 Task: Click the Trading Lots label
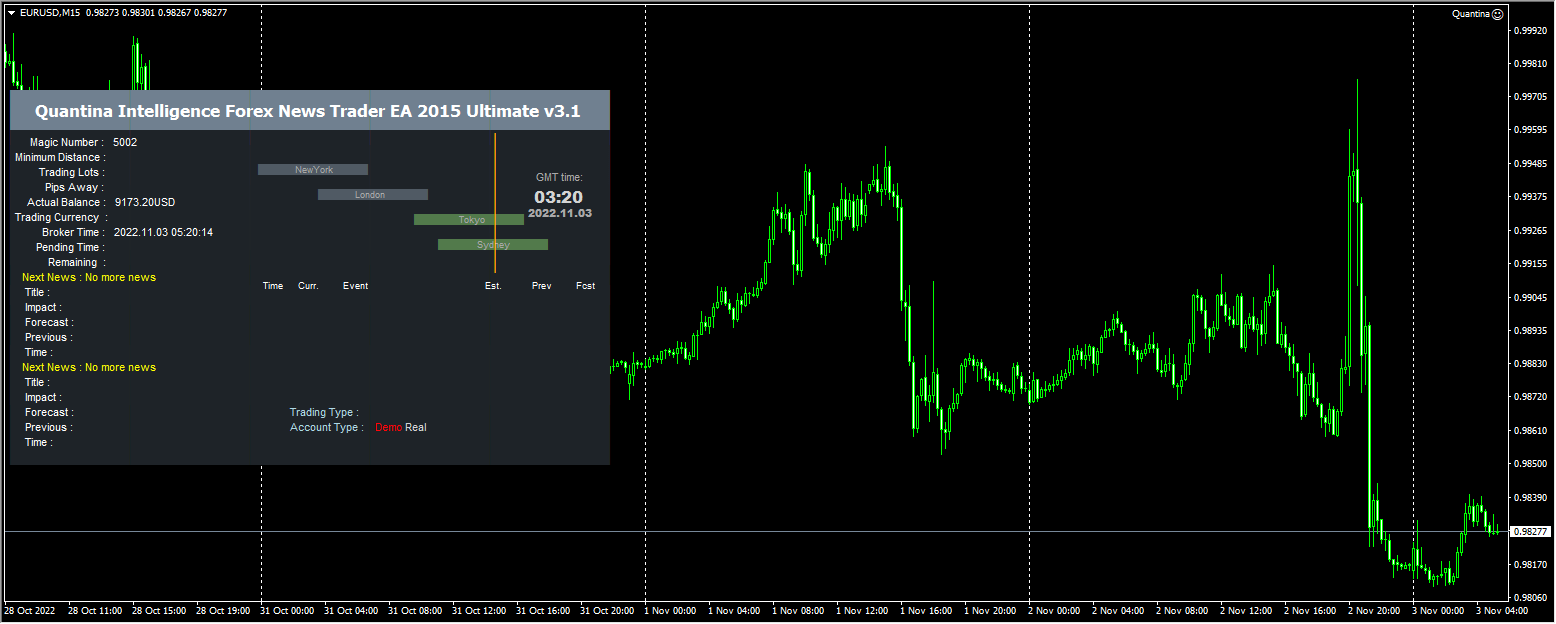point(71,172)
